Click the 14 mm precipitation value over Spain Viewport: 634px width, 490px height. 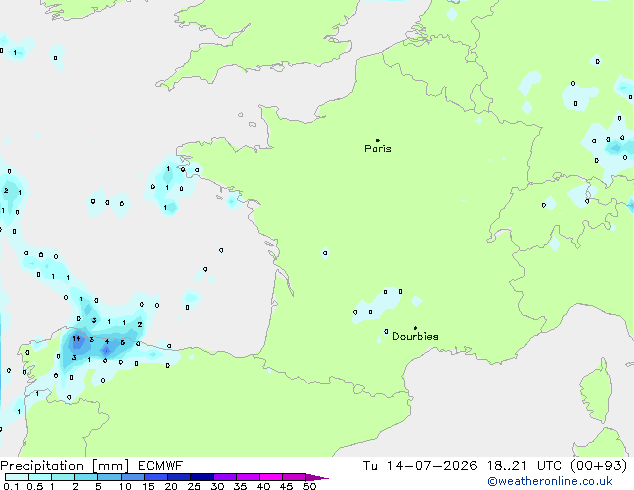coord(76,338)
